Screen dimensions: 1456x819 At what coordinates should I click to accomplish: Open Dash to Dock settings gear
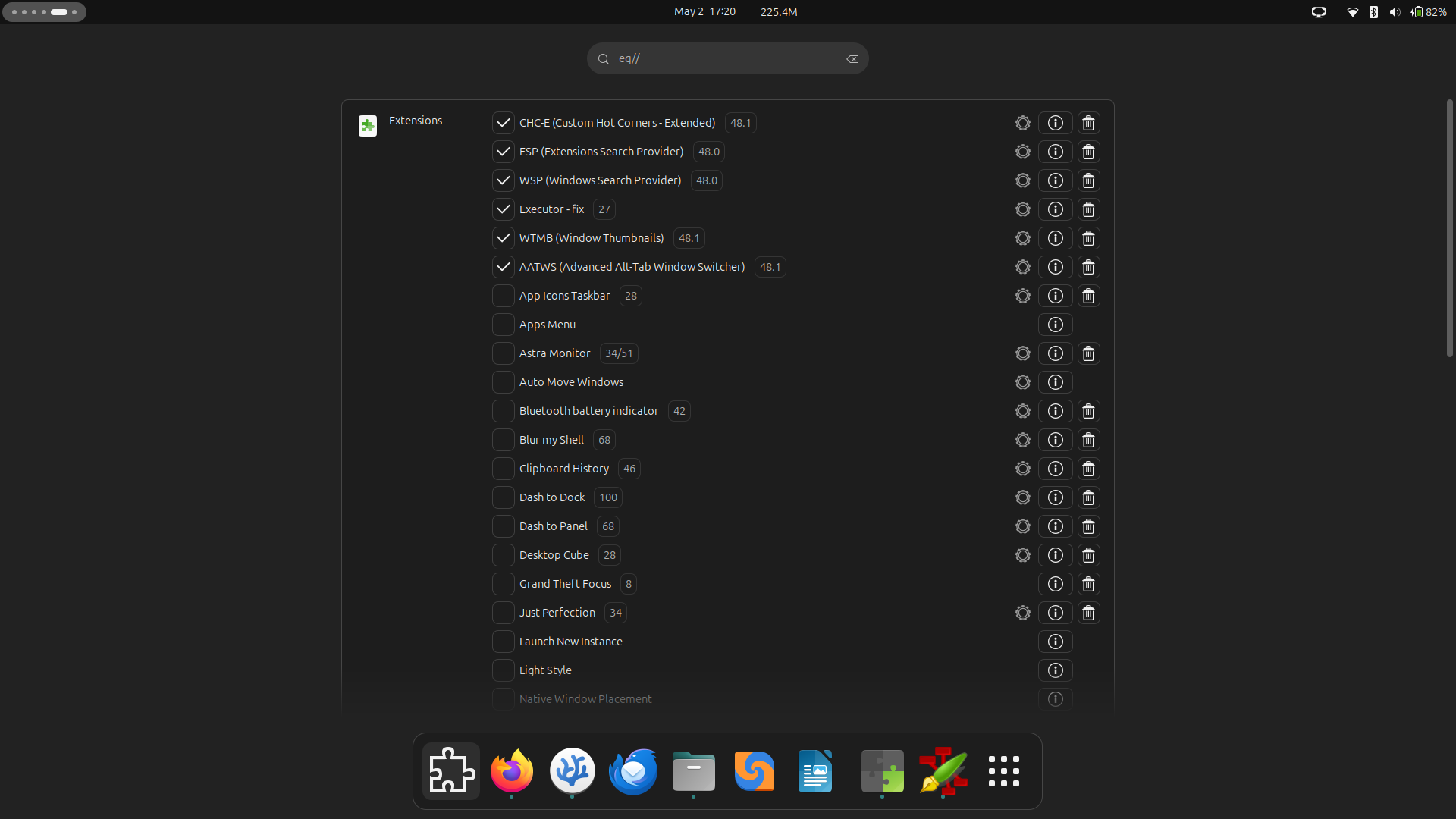click(1022, 497)
